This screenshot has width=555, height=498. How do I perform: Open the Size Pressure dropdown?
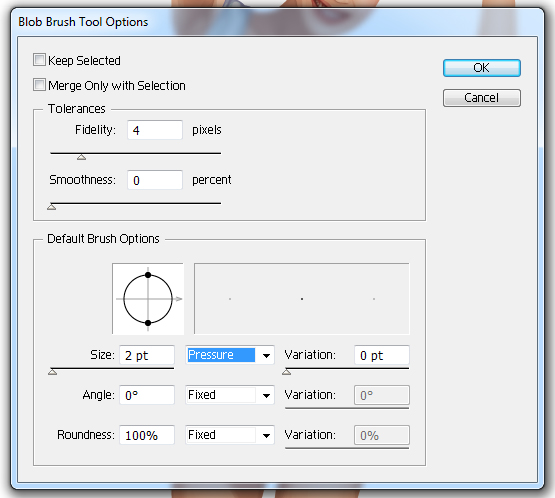click(230, 355)
